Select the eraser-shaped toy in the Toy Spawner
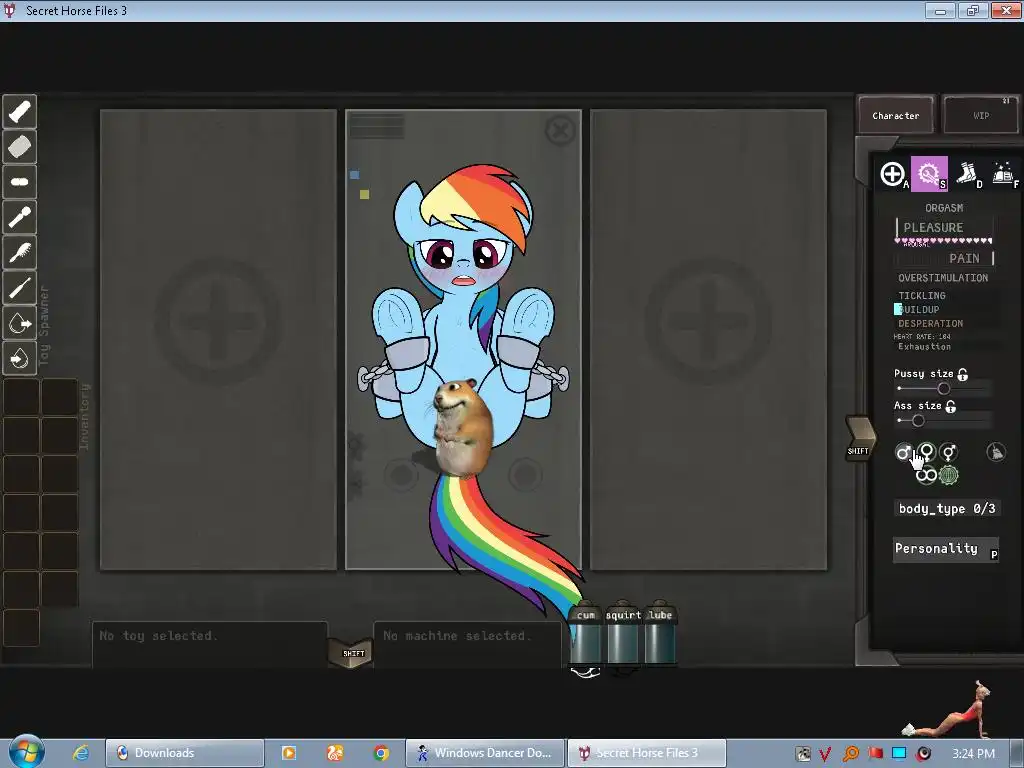This screenshot has width=1024, height=768. coord(20,147)
